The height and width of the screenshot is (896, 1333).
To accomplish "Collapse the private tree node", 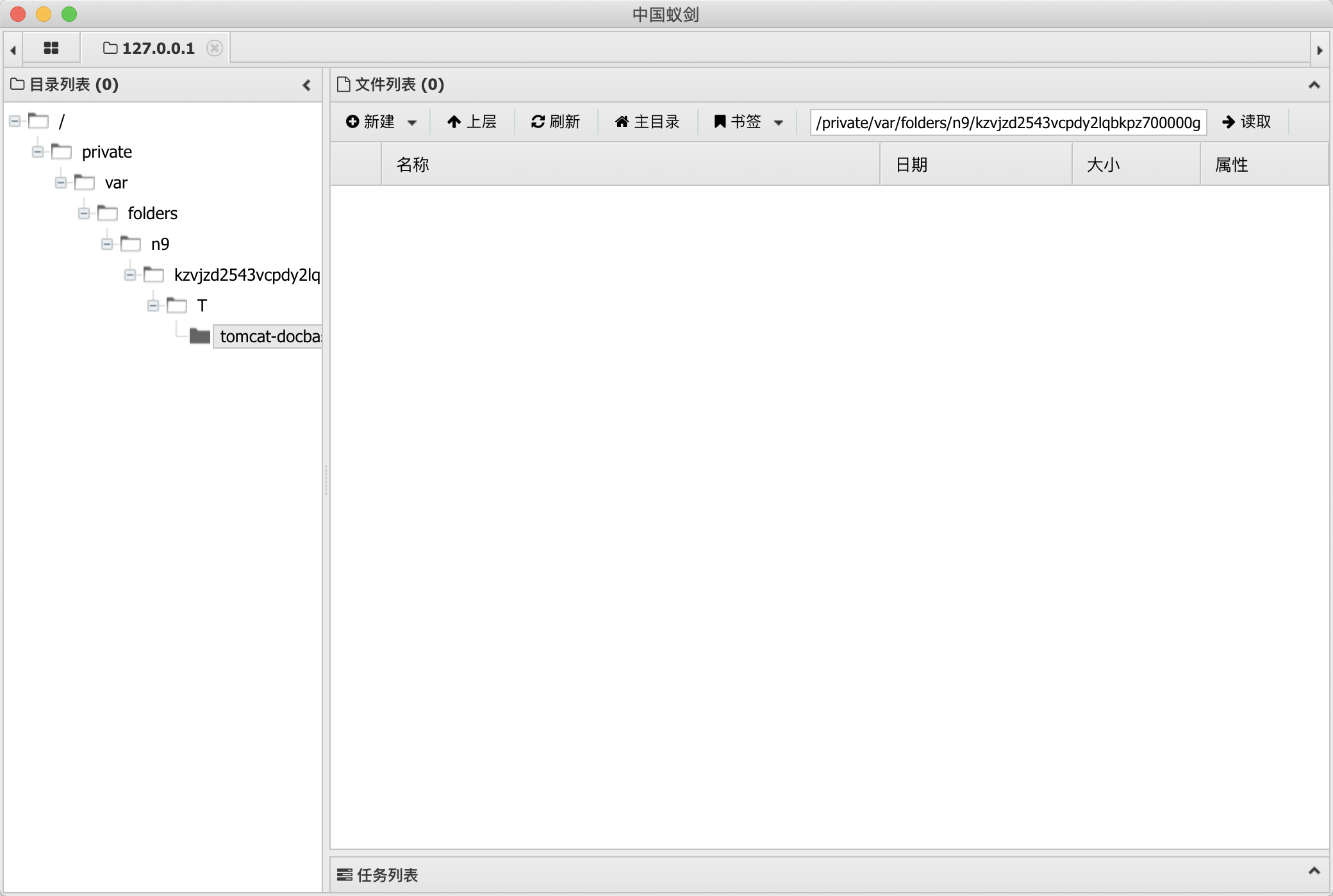I will [38, 152].
